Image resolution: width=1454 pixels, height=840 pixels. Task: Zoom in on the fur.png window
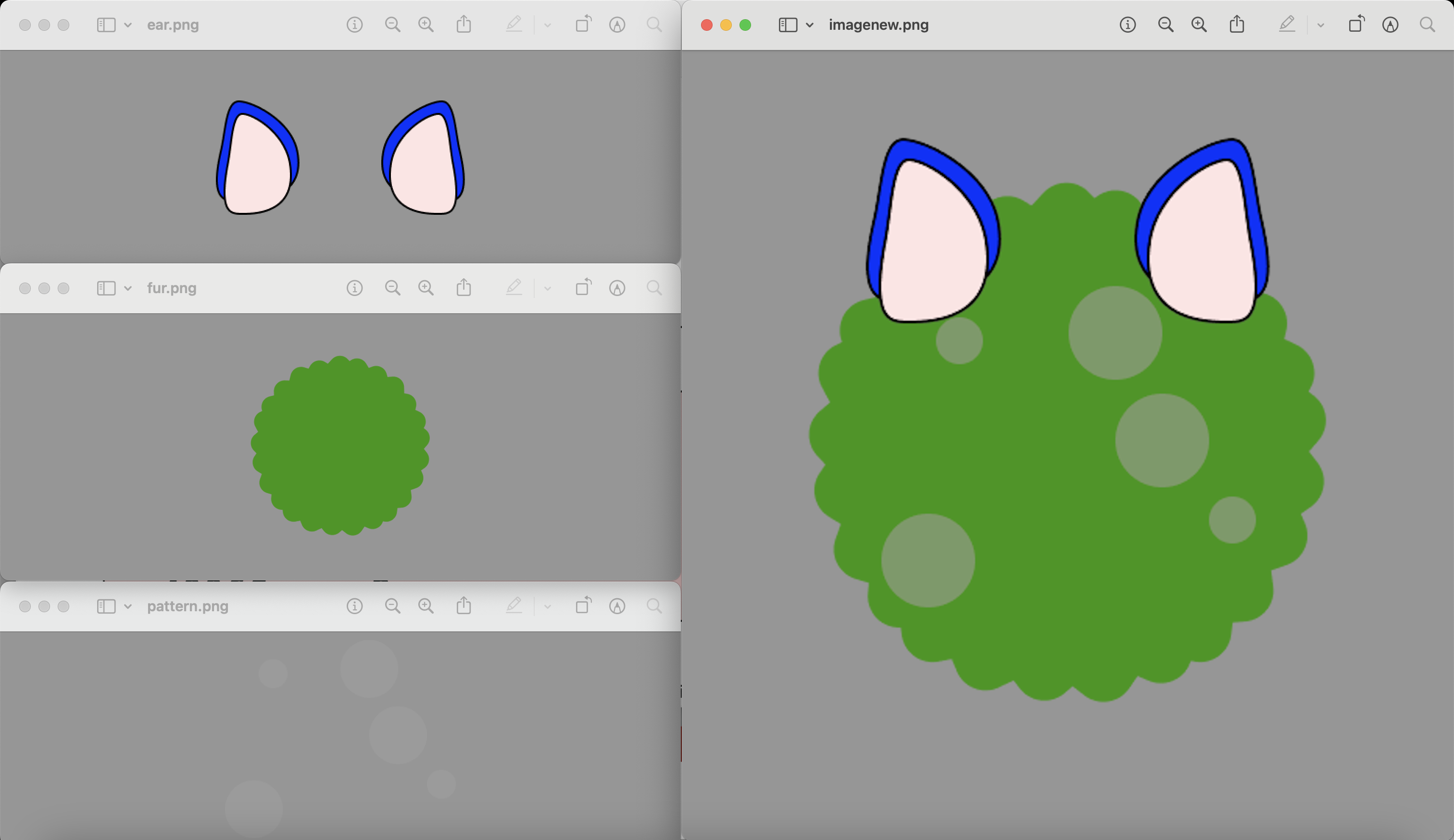click(426, 288)
